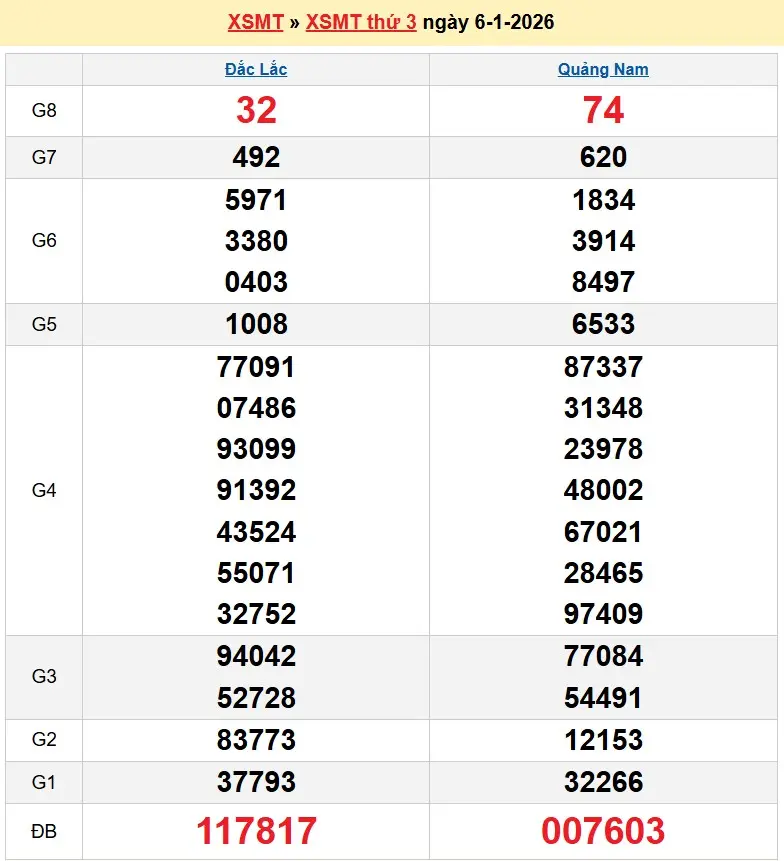Click Đắc Lắc G7 number 492
Screen dimensions: 784x861
[256, 157]
